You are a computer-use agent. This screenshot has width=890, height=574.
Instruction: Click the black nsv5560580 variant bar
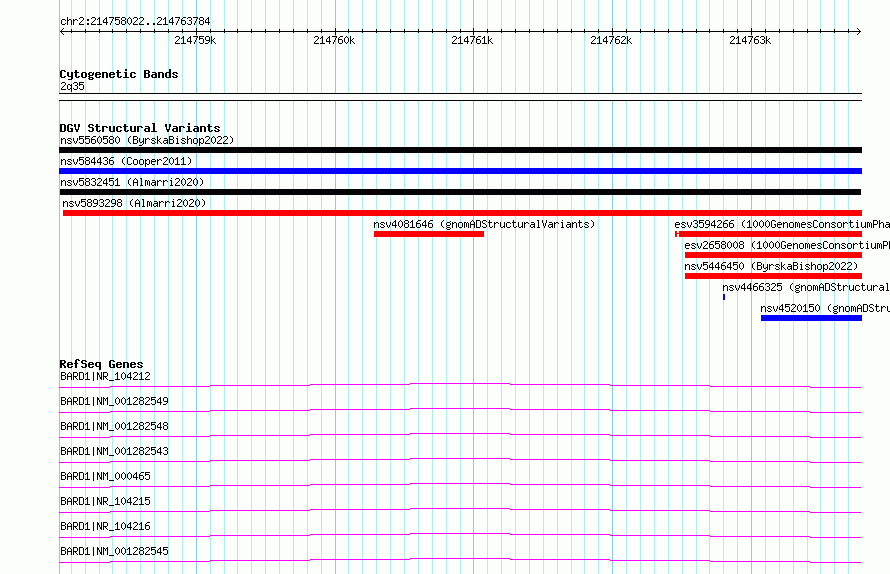pyautogui.click(x=460, y=150)
